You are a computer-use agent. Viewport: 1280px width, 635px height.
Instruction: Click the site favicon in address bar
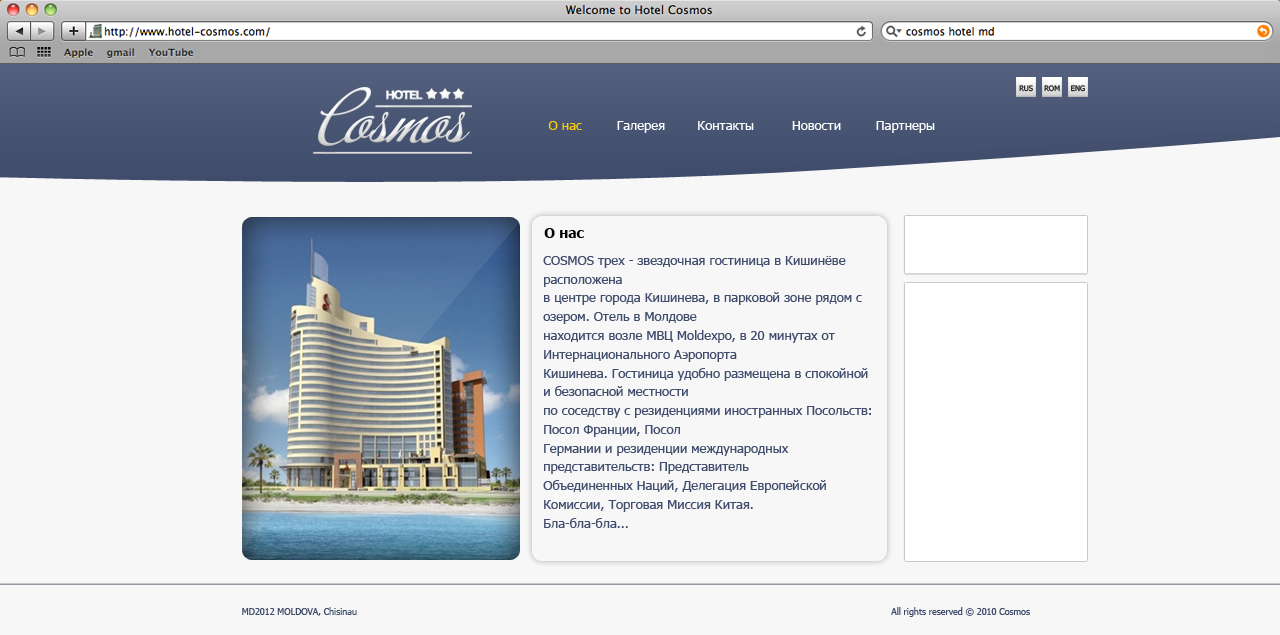tap(96, 32)
